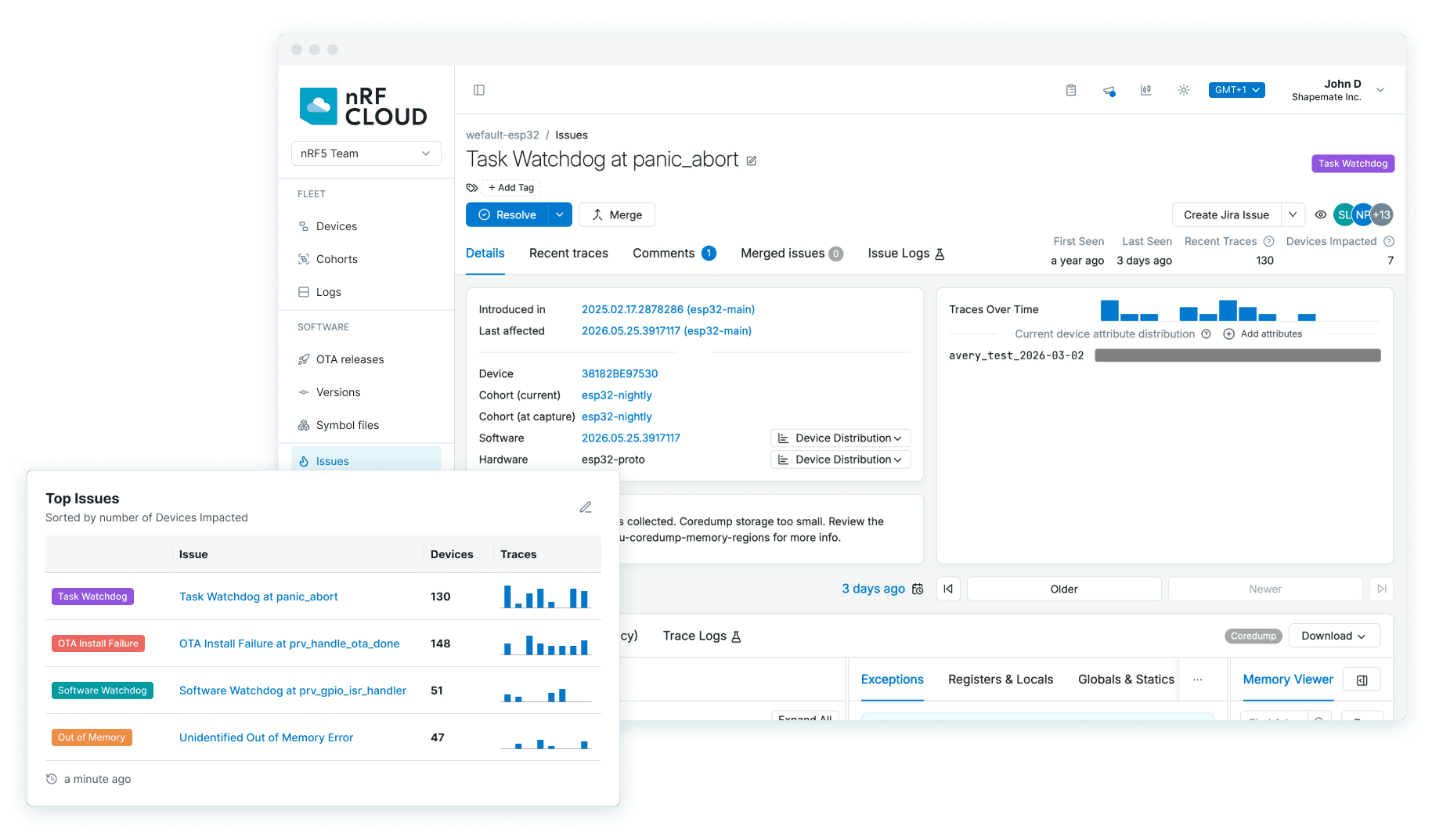Switch to the Issue Logs tab
This screenshot has width=1432, height=840.
click(x=906, y=253)
